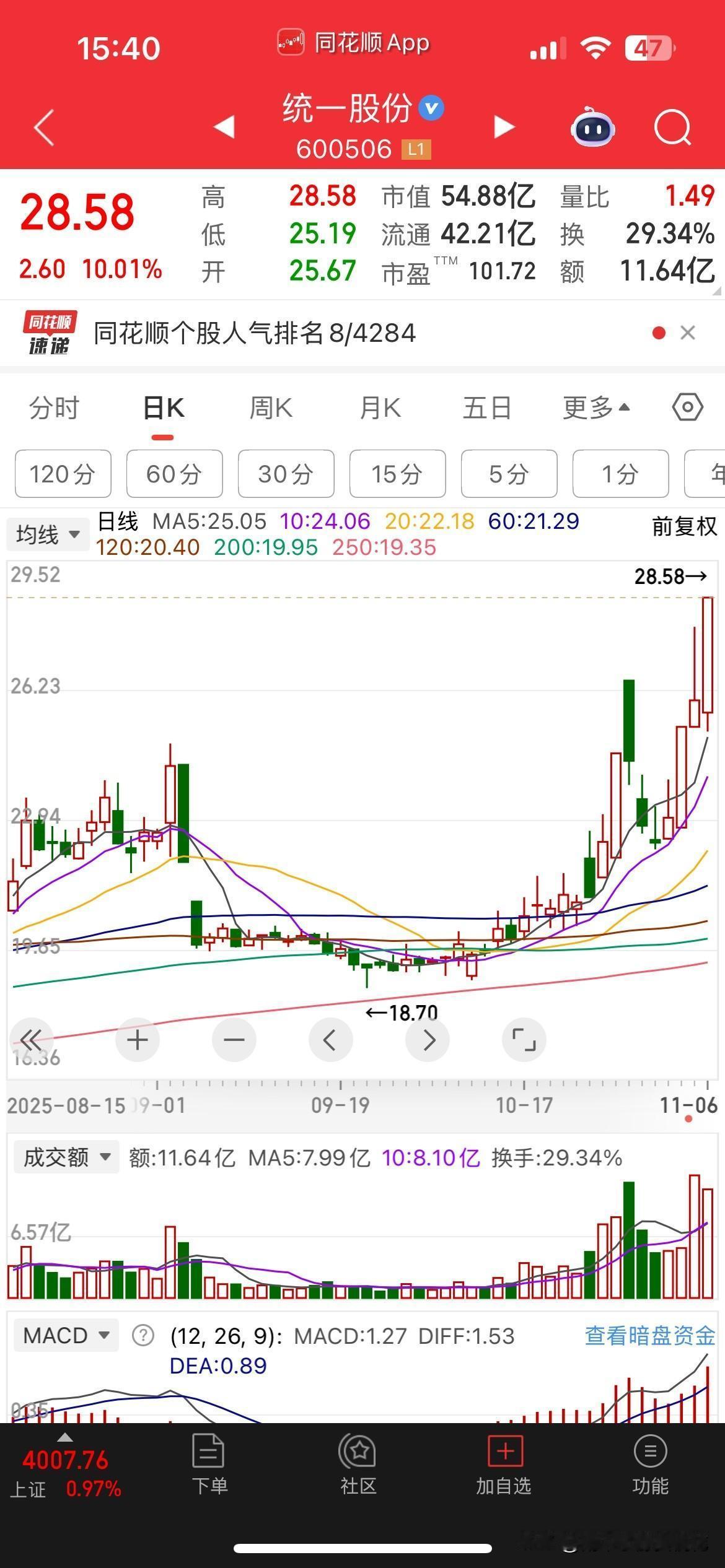Expand the 更多 period menu
Screen dimensions: 725x1568
pyautogui.click(x=596, y=408)
